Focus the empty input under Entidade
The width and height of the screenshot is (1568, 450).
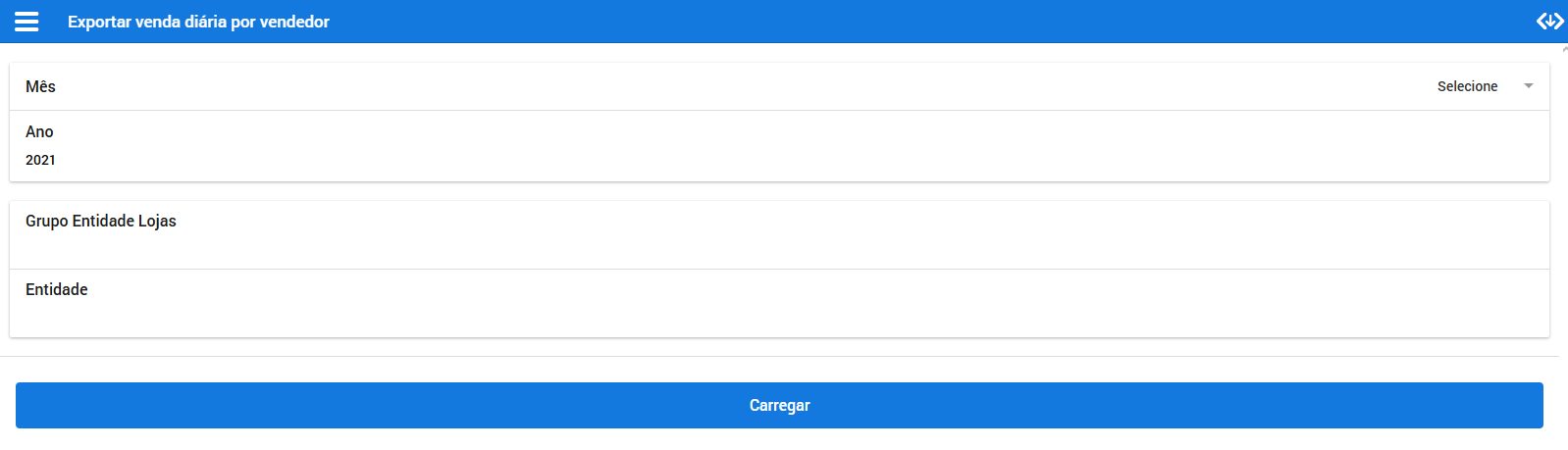tap(392, 317)
